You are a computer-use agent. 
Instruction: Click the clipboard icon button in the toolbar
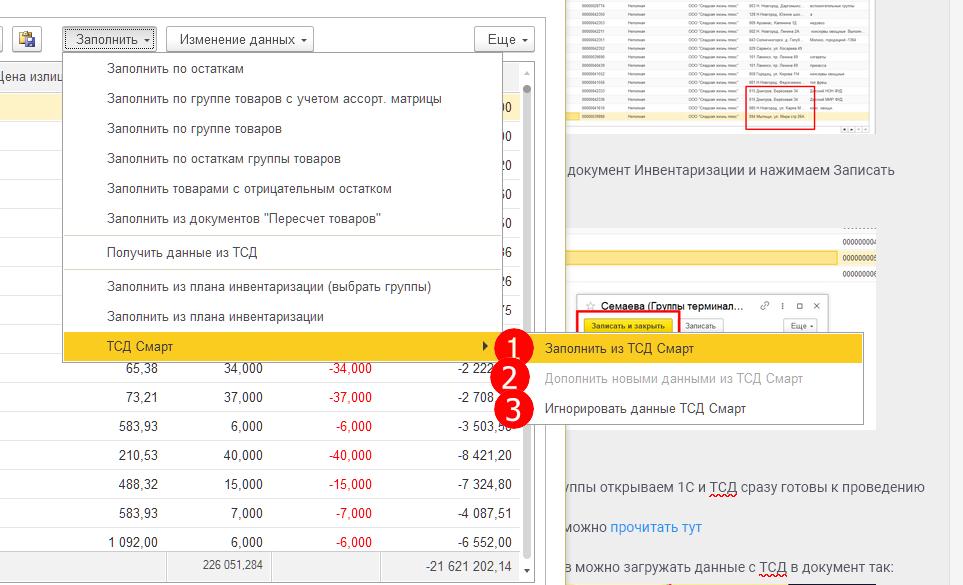pos(26,39)
